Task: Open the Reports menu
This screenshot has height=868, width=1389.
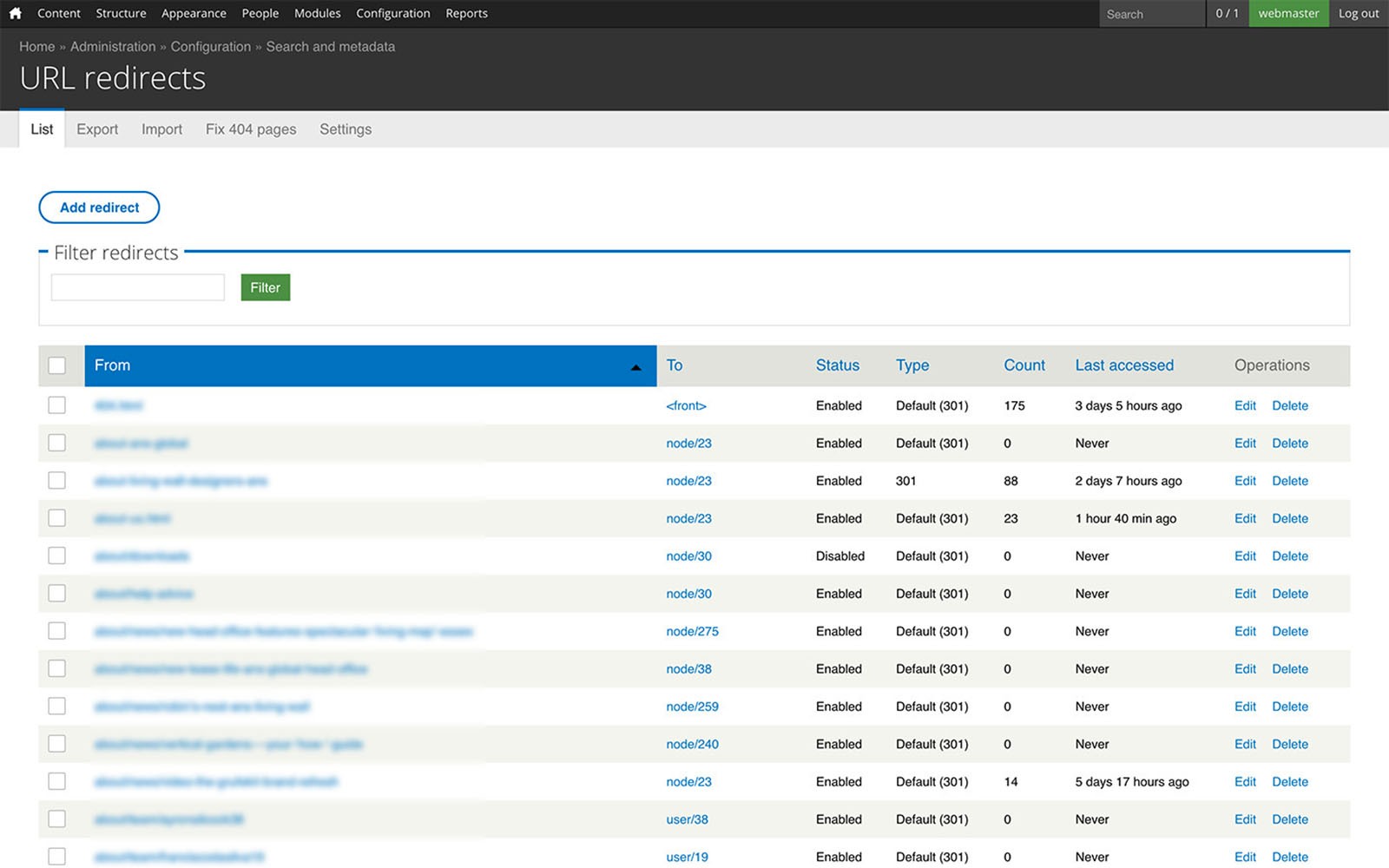Action: (x=466, y=13)
